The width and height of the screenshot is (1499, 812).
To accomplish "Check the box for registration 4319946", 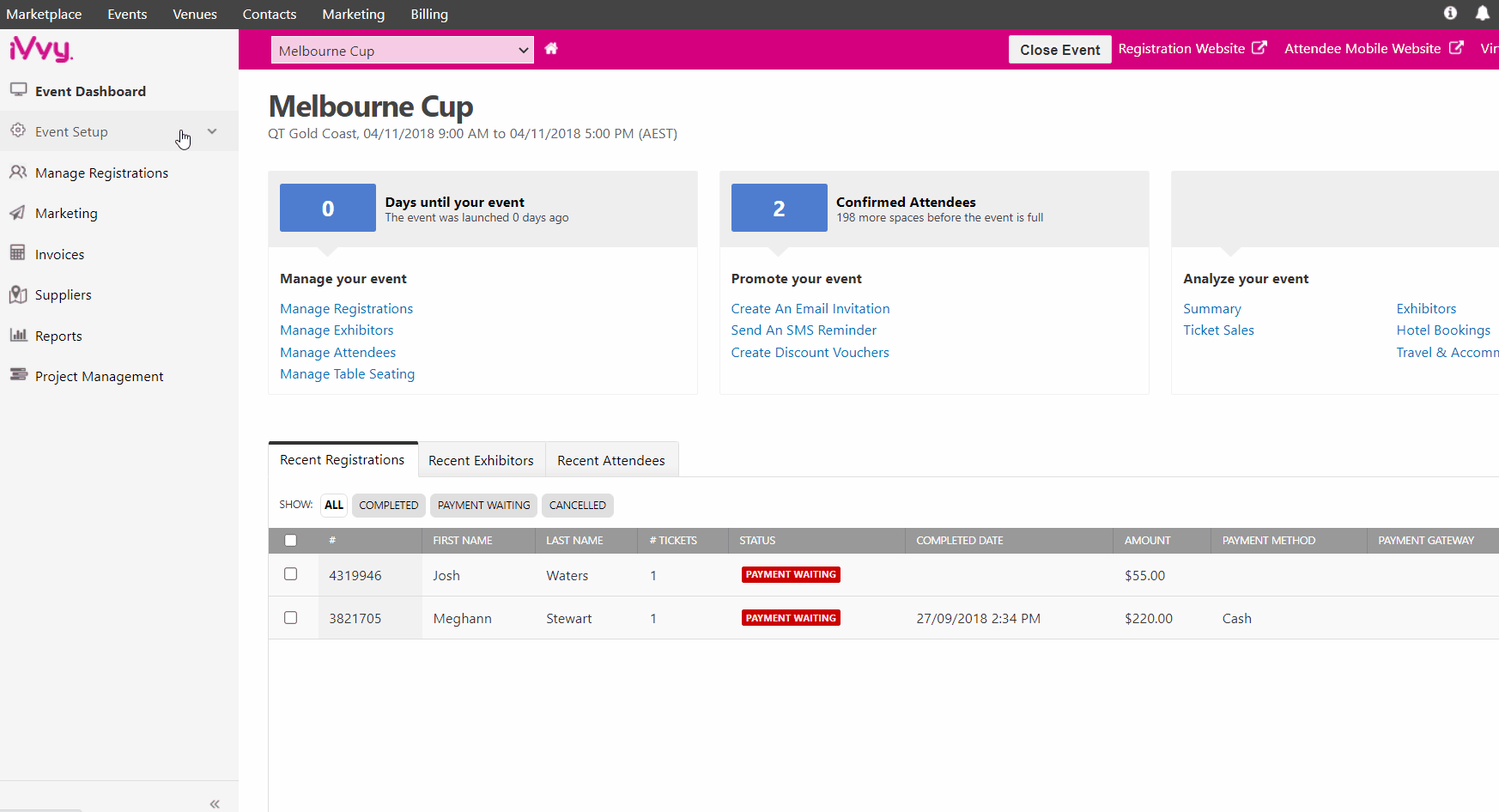I will pyautogui.click(x=290, y=574).
